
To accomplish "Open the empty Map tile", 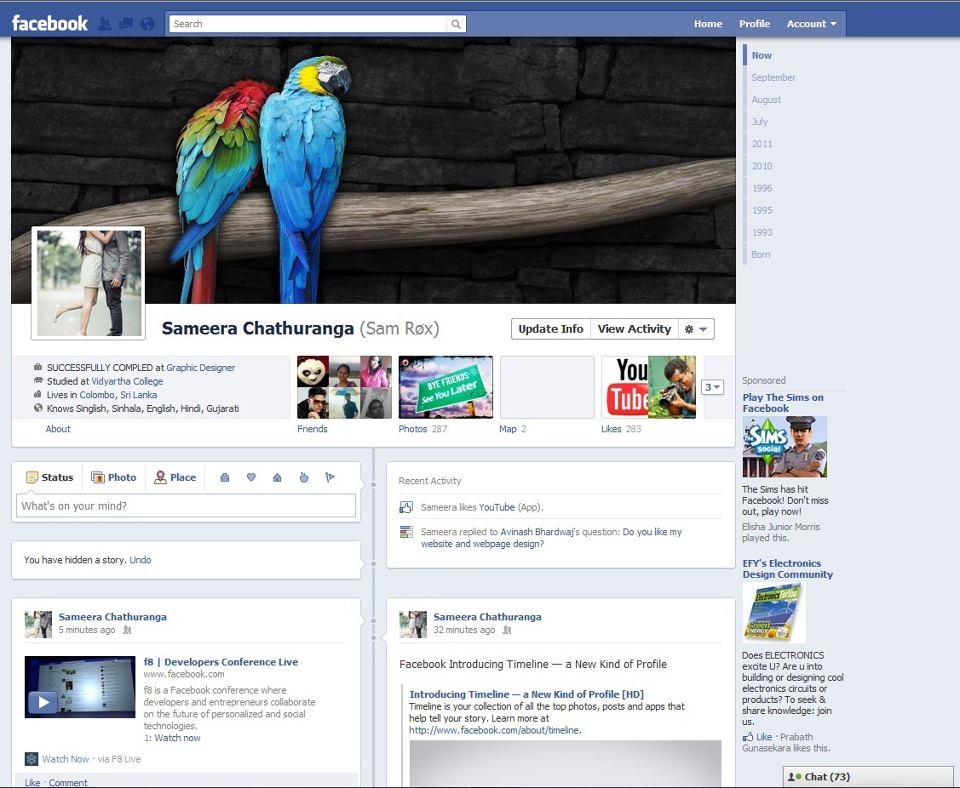I will [x=547, y=387].
